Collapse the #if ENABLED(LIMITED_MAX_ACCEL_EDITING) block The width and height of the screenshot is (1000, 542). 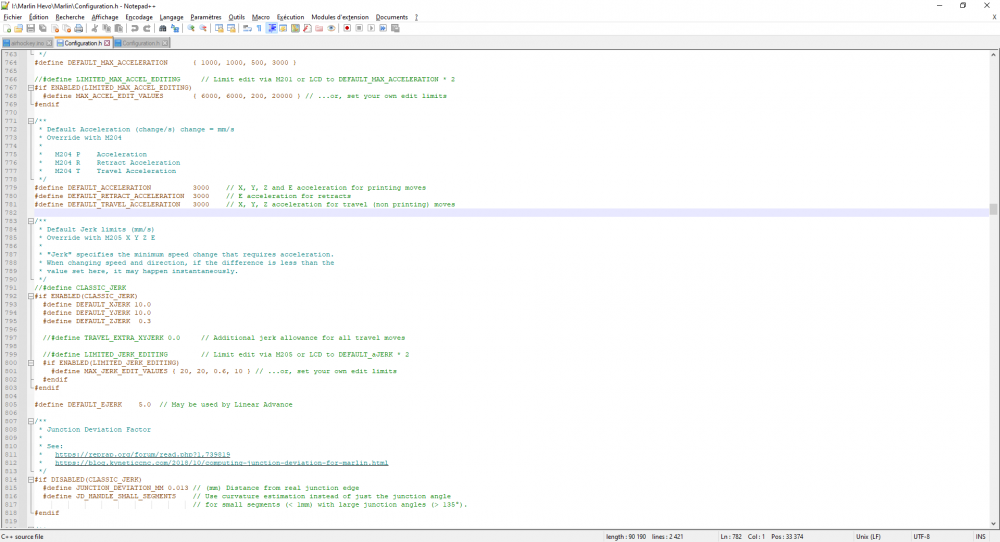click(x=31, y=87)
